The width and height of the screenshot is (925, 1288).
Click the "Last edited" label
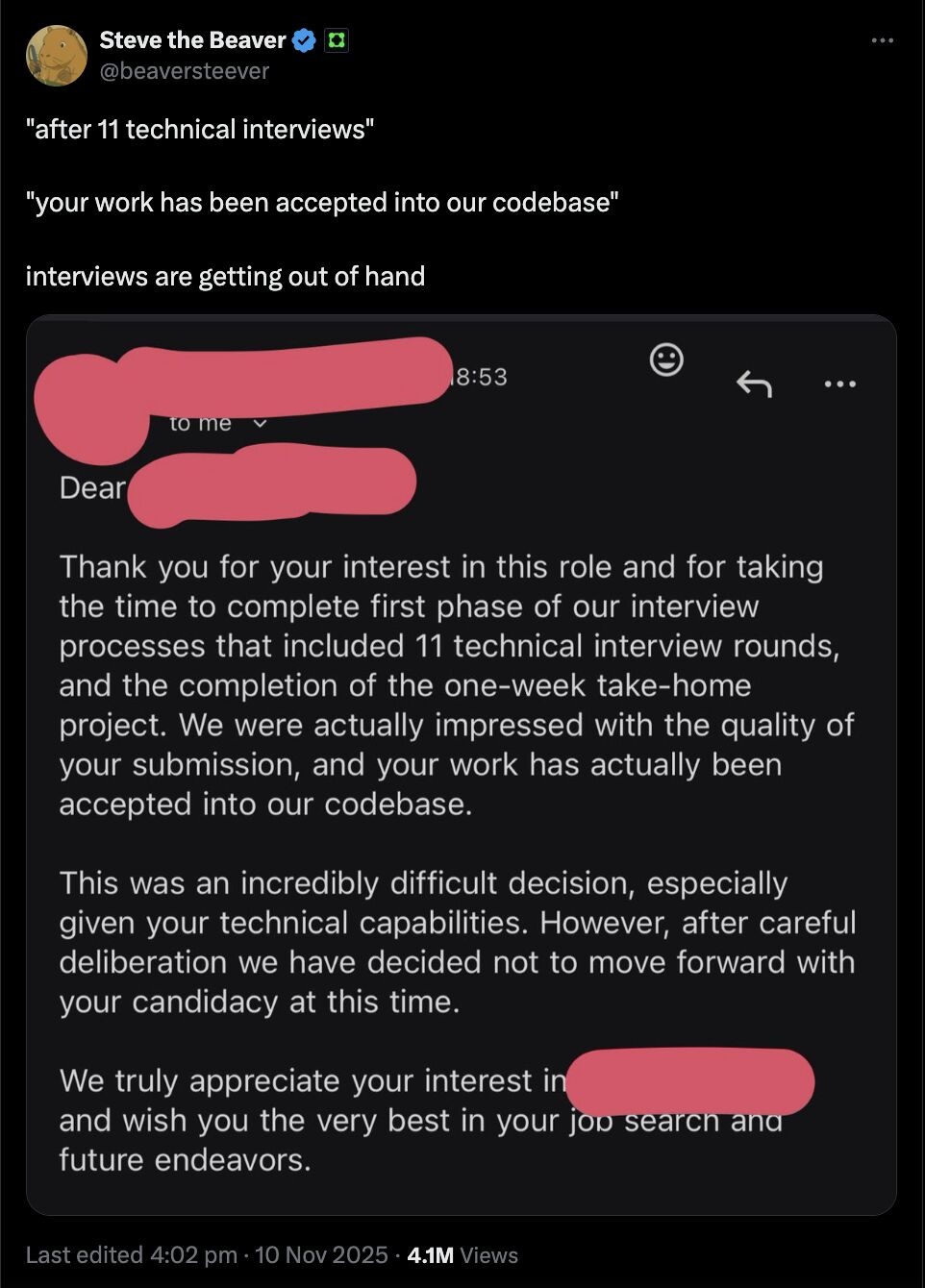[85, 1255]
